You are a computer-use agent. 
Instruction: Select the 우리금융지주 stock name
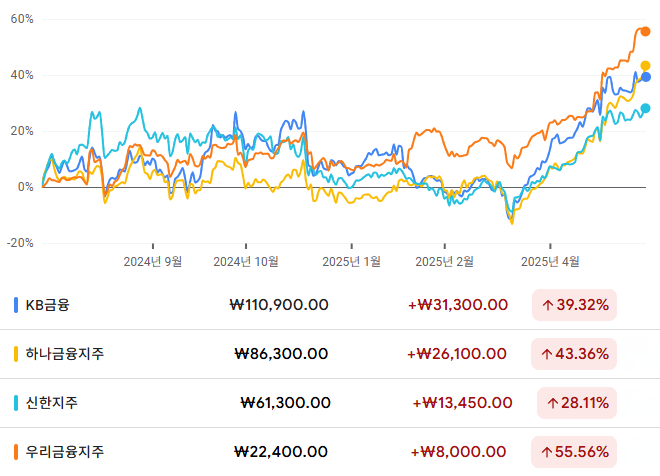[x=65, y=451]
